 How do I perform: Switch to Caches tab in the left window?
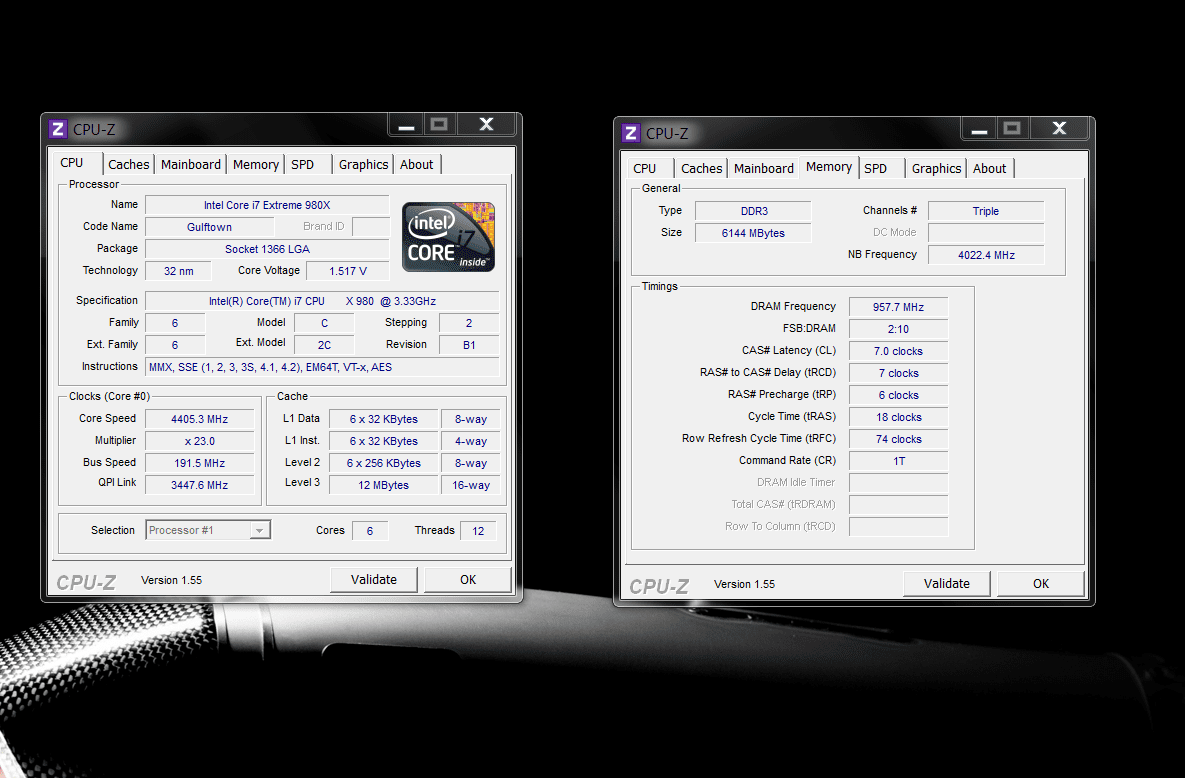pyautogui.click(x=128, y=165)
